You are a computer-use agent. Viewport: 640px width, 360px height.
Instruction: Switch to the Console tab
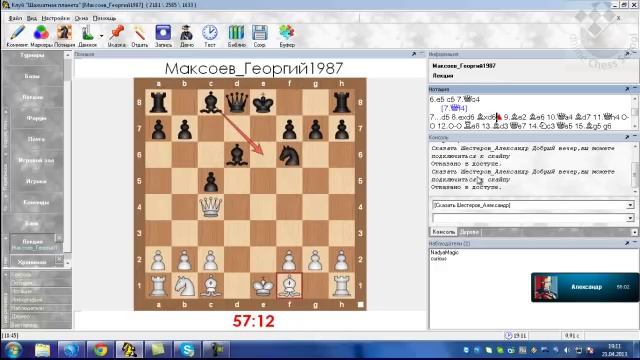pyautogui.click(x=443, y=232)
